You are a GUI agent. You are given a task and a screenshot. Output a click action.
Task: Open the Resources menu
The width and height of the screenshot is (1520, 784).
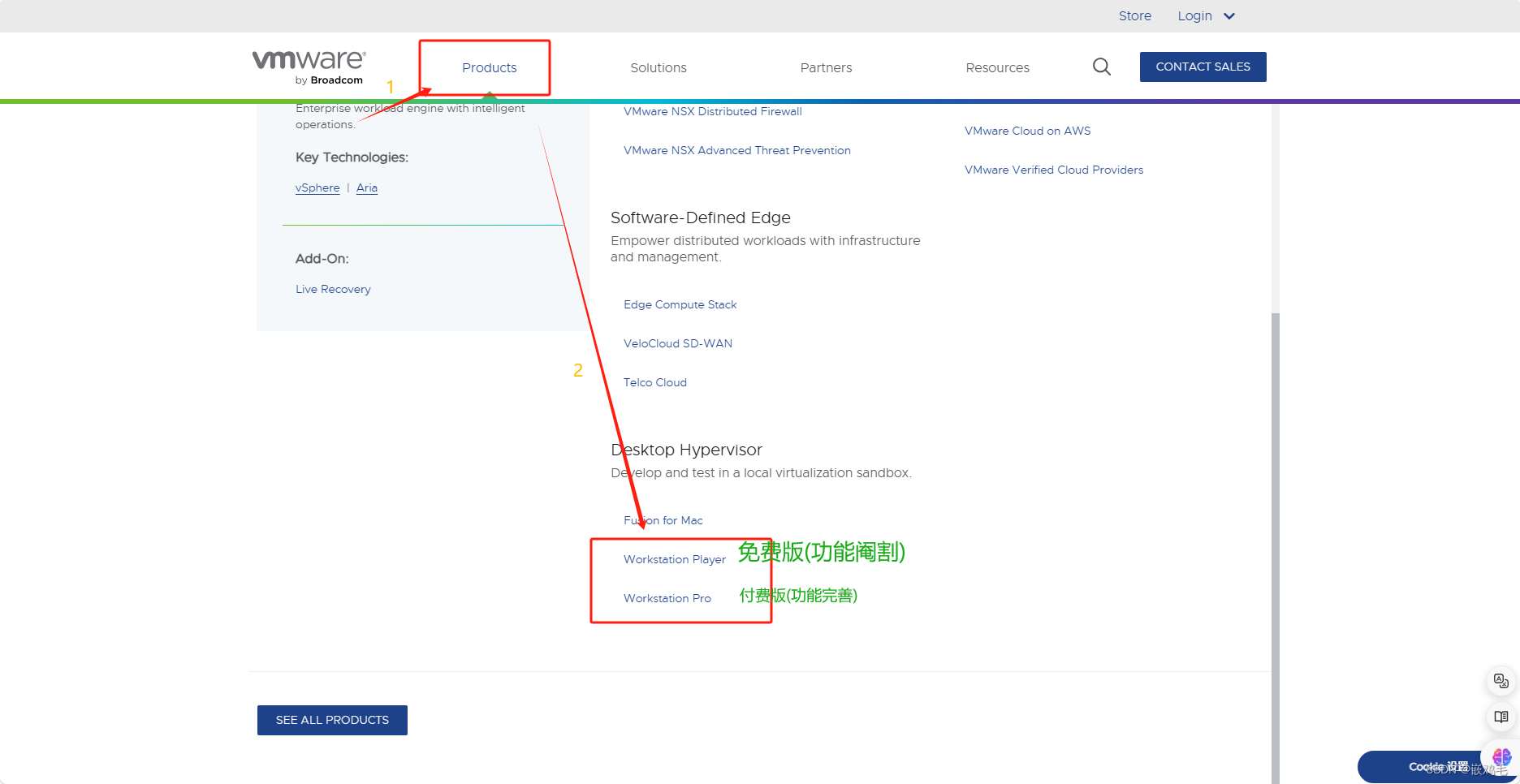997,67
